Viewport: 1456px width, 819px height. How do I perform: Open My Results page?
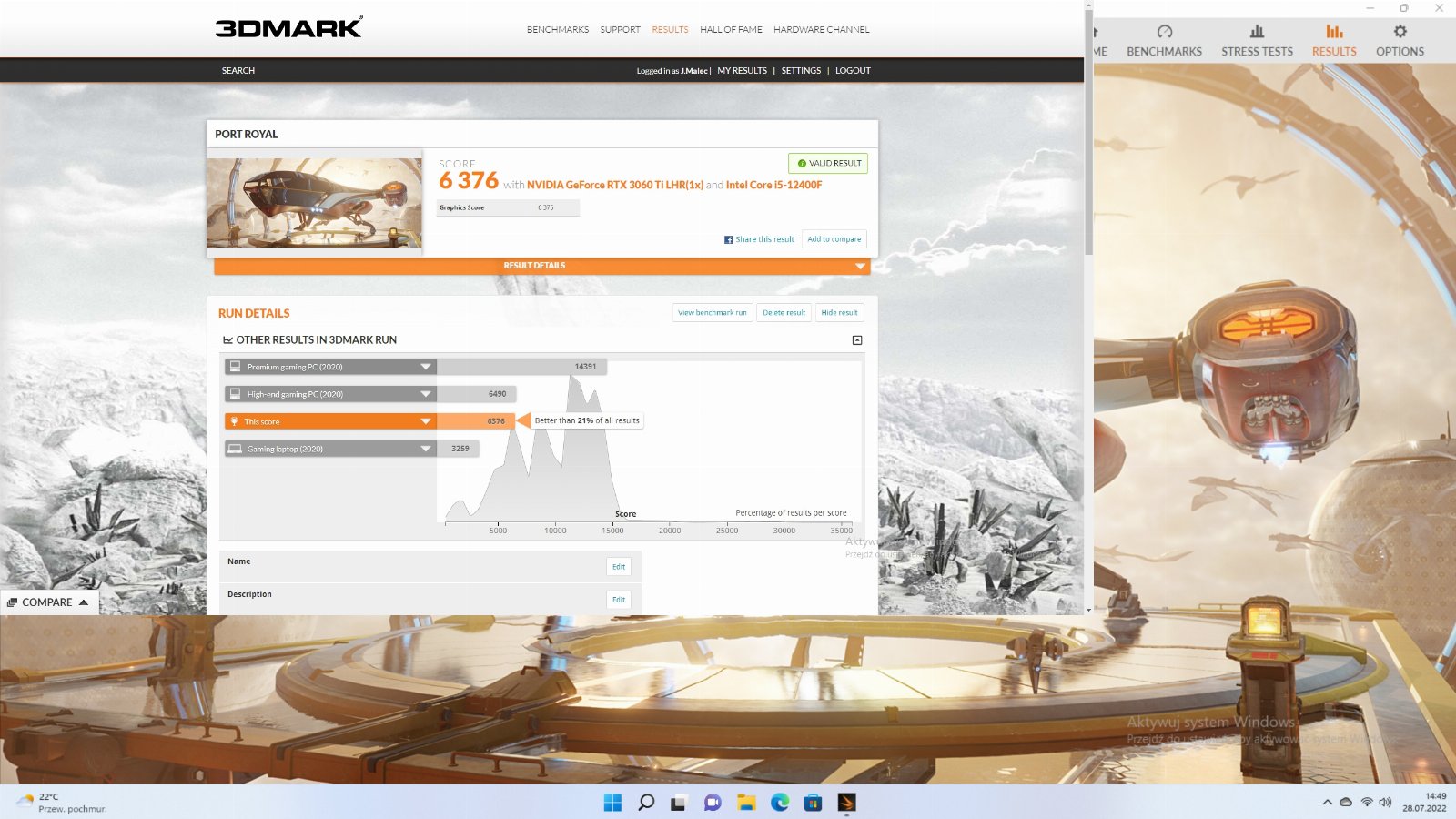pyautogui.click(x=742, y=70)
